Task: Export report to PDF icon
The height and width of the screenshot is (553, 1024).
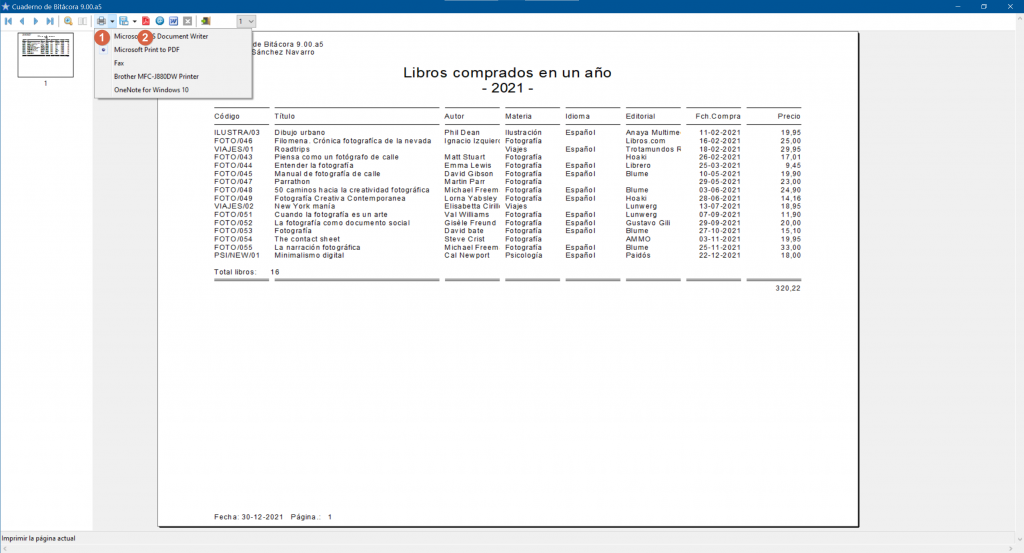Action: [146, 21]
